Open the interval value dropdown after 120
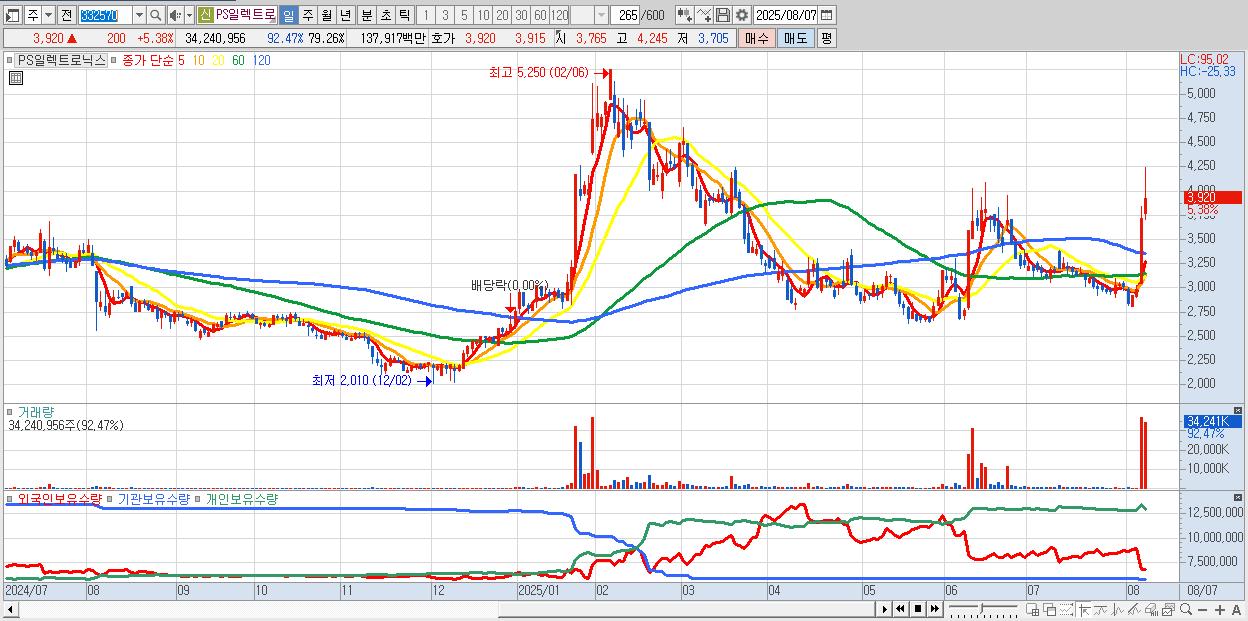 coord(601,15)
